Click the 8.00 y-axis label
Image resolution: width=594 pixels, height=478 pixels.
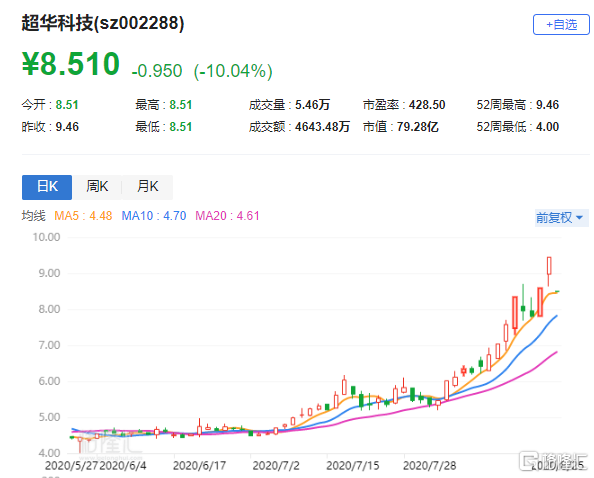(49, 309)
